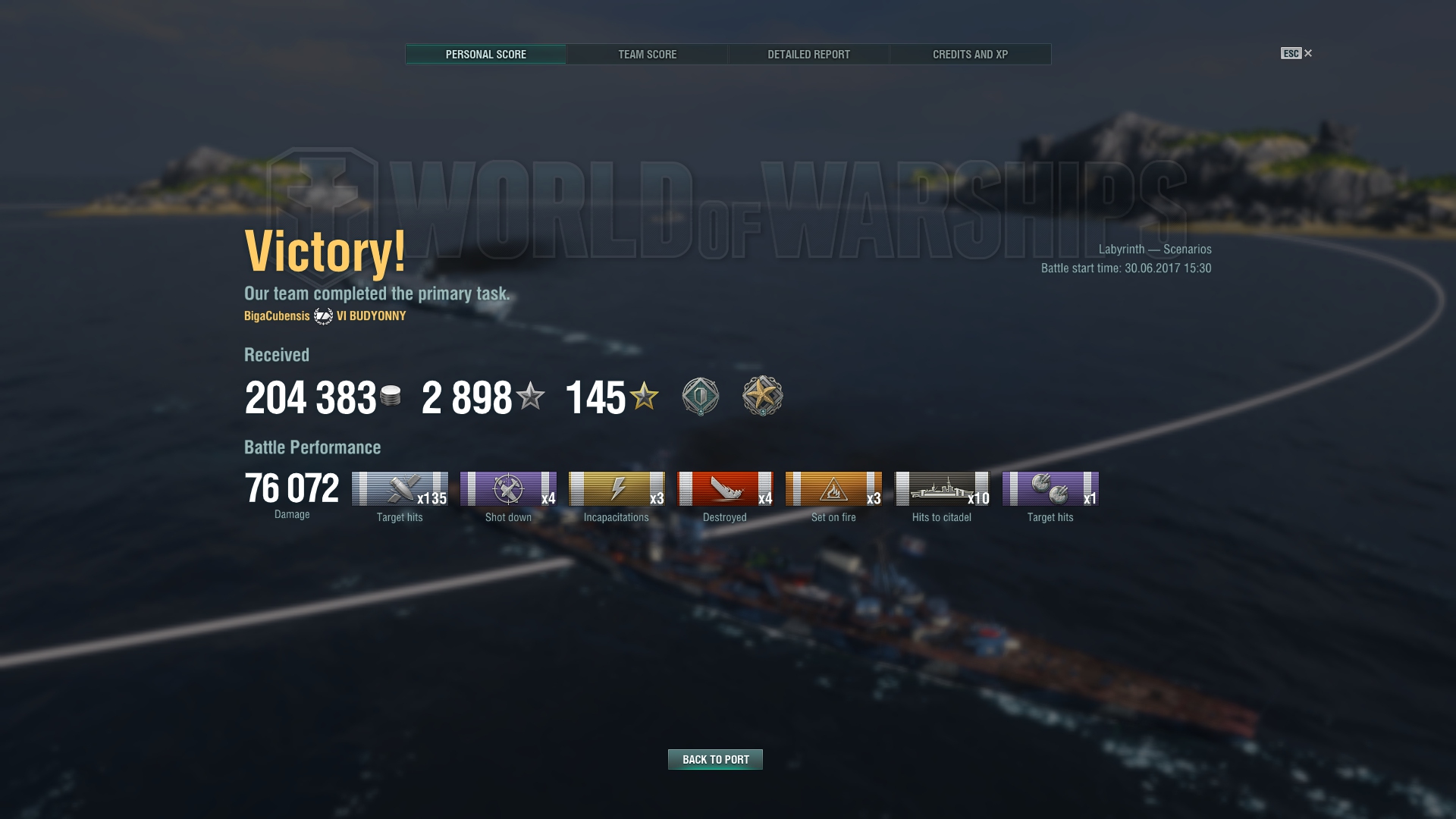Click the Shot down x4 ribbon
The height and width of the screenshot is (819, 1456).
pos(508,488)
